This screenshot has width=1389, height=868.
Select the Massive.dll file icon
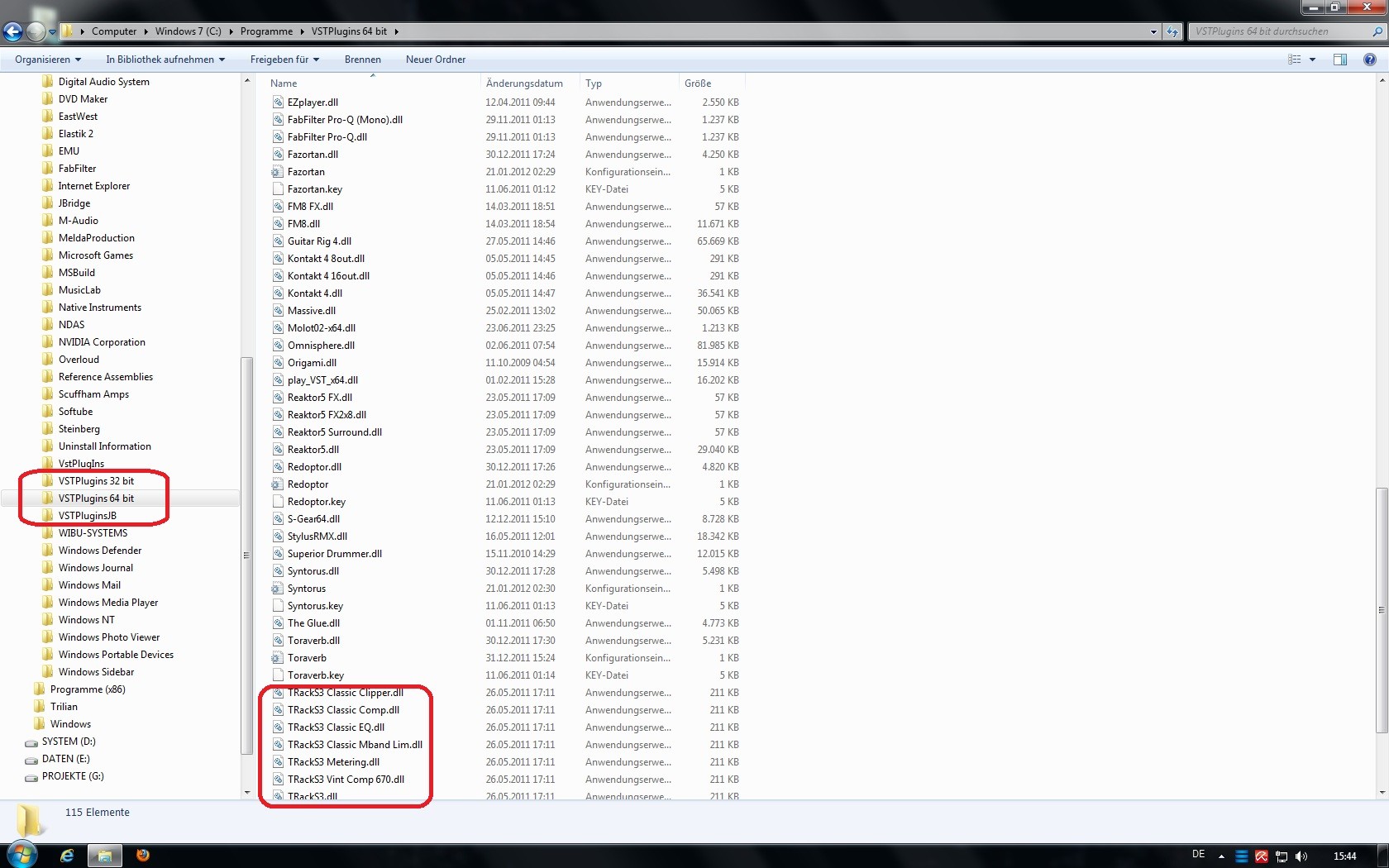click(x=278, y=311)
